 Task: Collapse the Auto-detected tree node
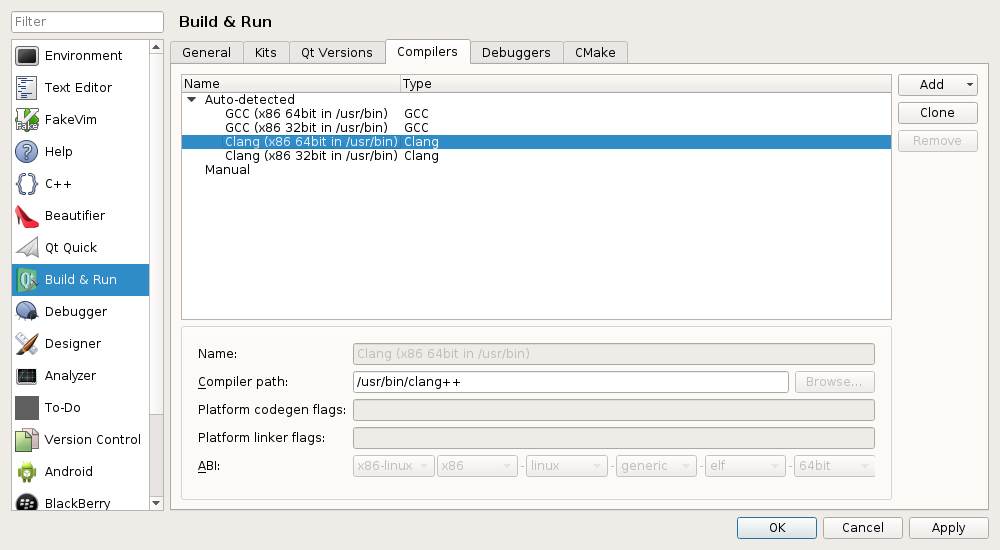(191, 100)
